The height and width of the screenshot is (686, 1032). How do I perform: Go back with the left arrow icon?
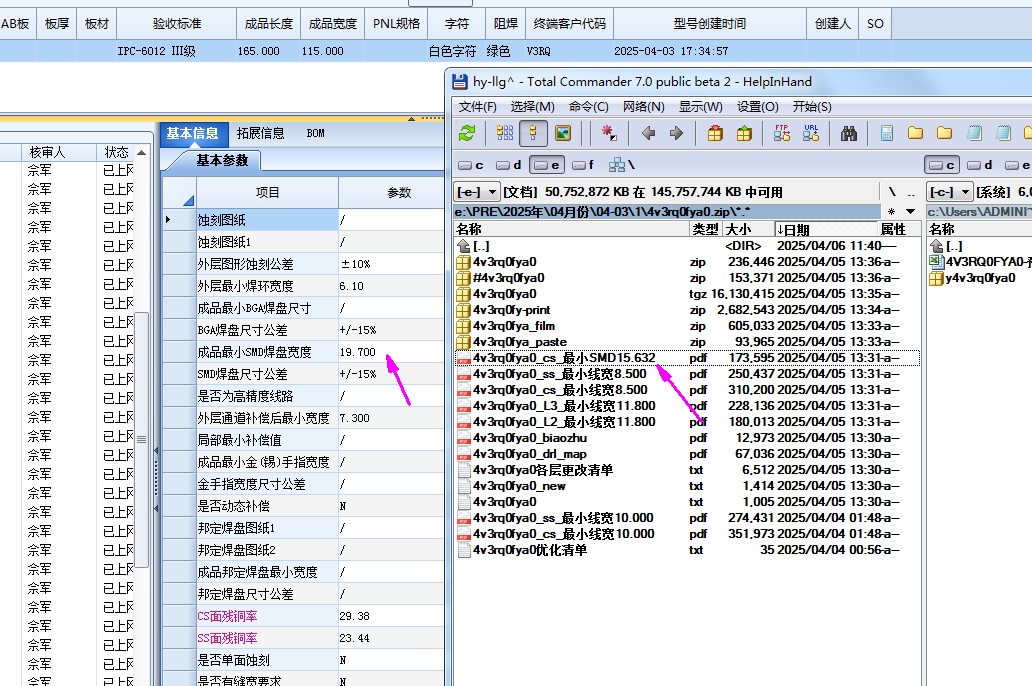pos(648,134)
